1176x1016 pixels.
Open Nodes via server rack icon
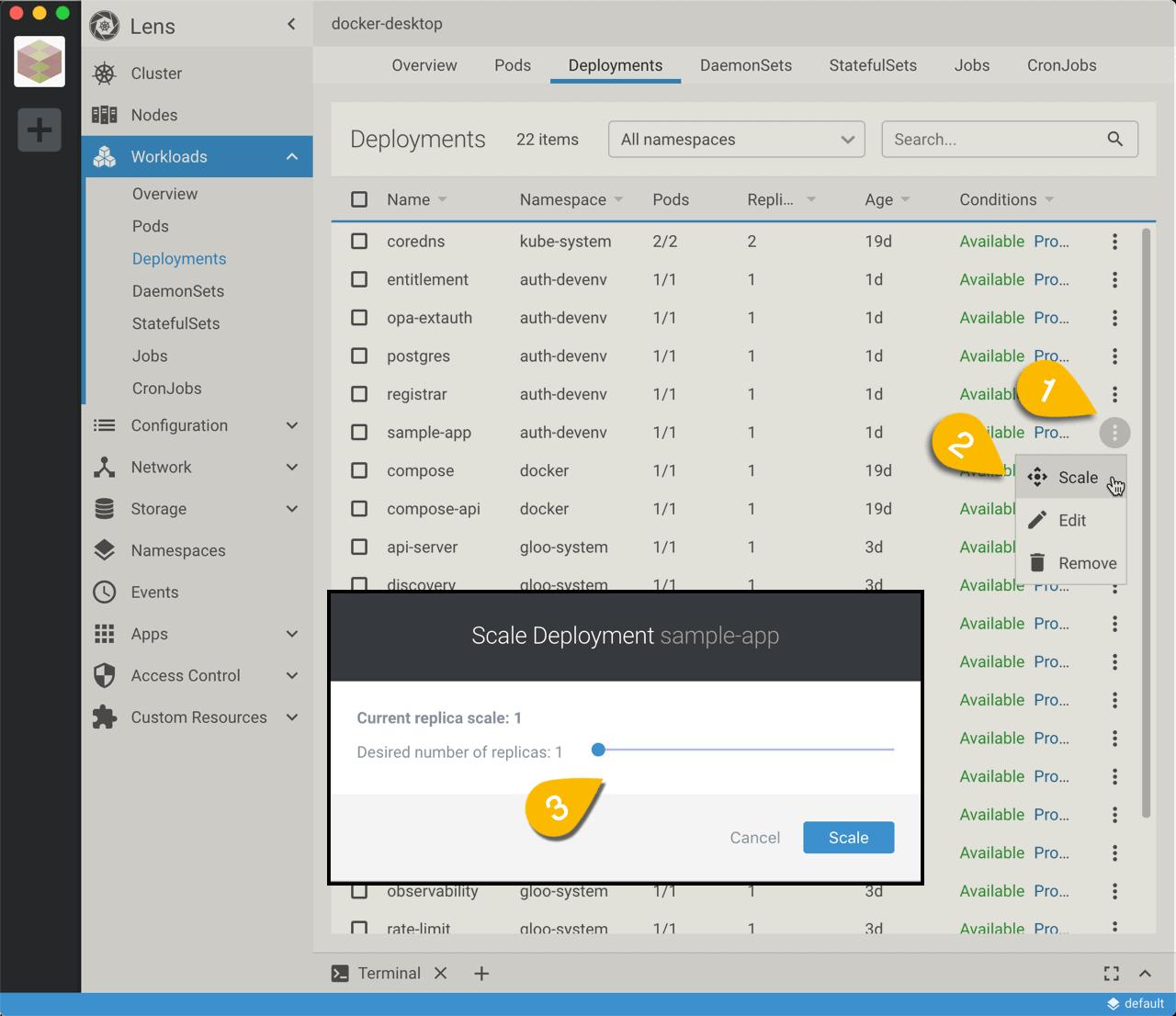[105, 115]
